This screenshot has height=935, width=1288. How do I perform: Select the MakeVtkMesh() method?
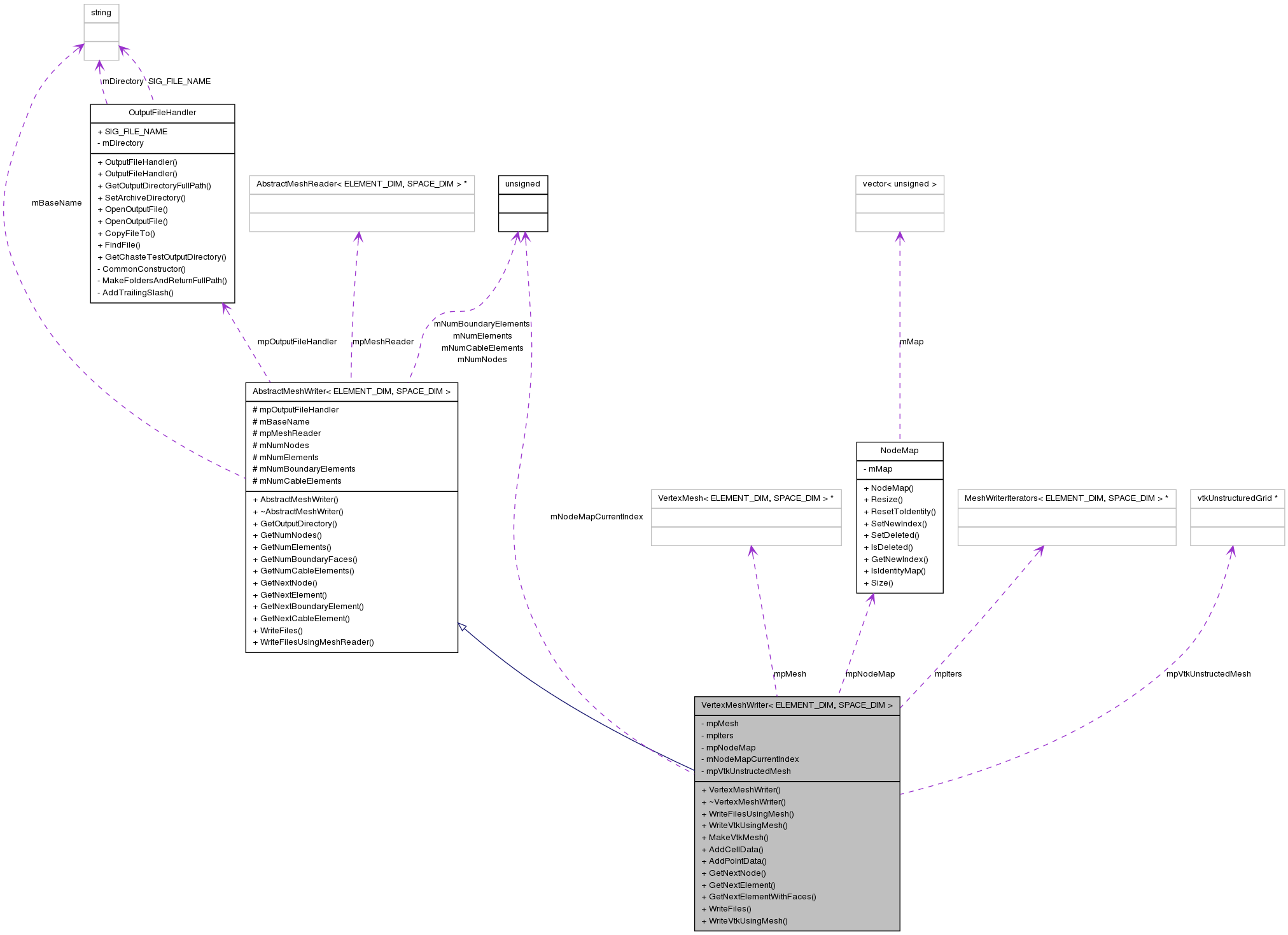point(735,838)
